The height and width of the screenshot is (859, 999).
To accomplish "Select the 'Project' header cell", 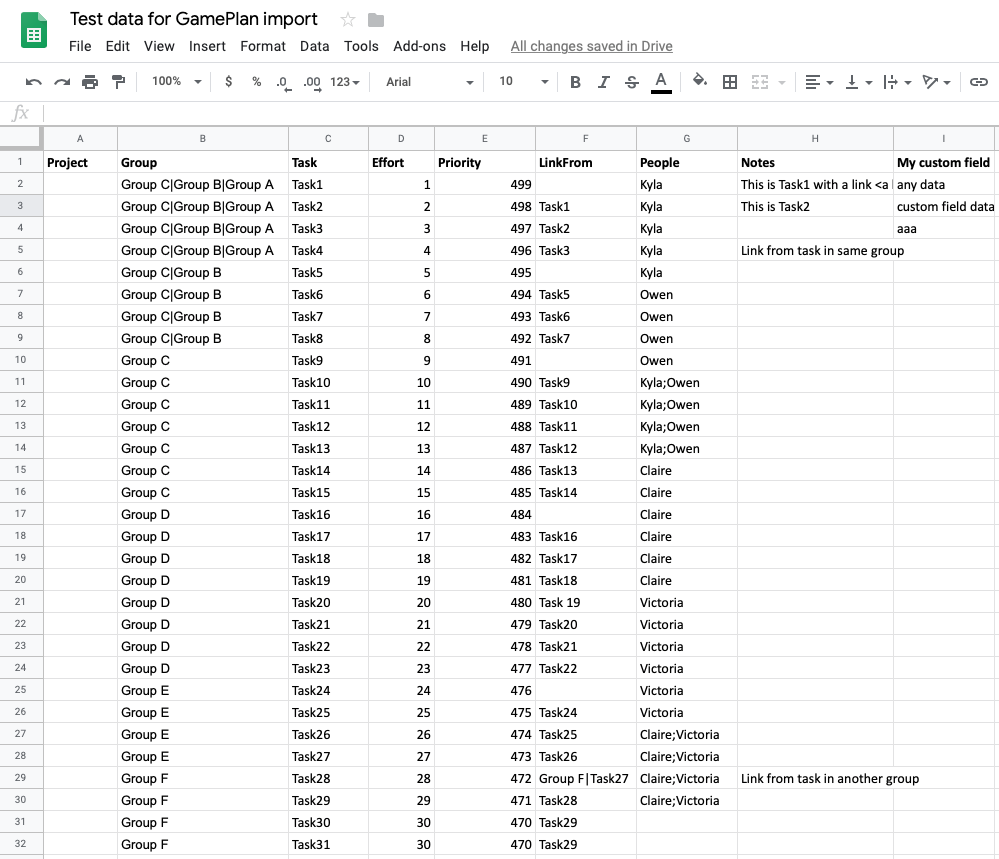I will 80,162.
